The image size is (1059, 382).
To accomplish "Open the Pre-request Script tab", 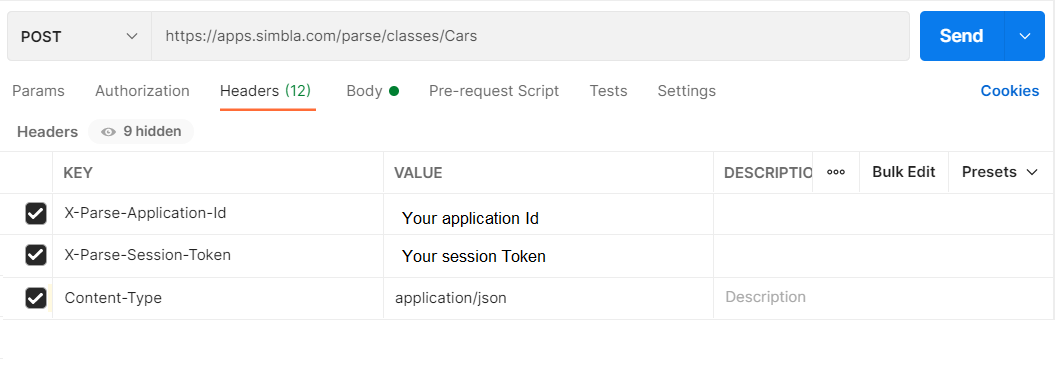I will [x=494, y=91].
